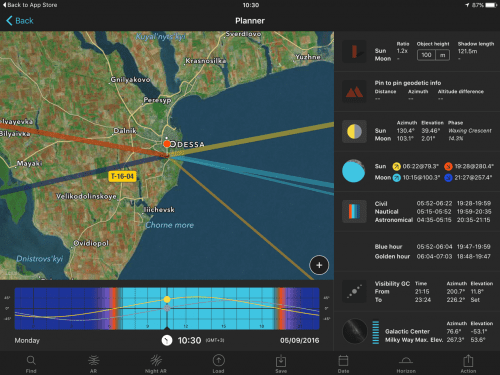Tap the Planner screen title
Image resolution: width=500 pixels, height=375 pixels.
[250, 21]
